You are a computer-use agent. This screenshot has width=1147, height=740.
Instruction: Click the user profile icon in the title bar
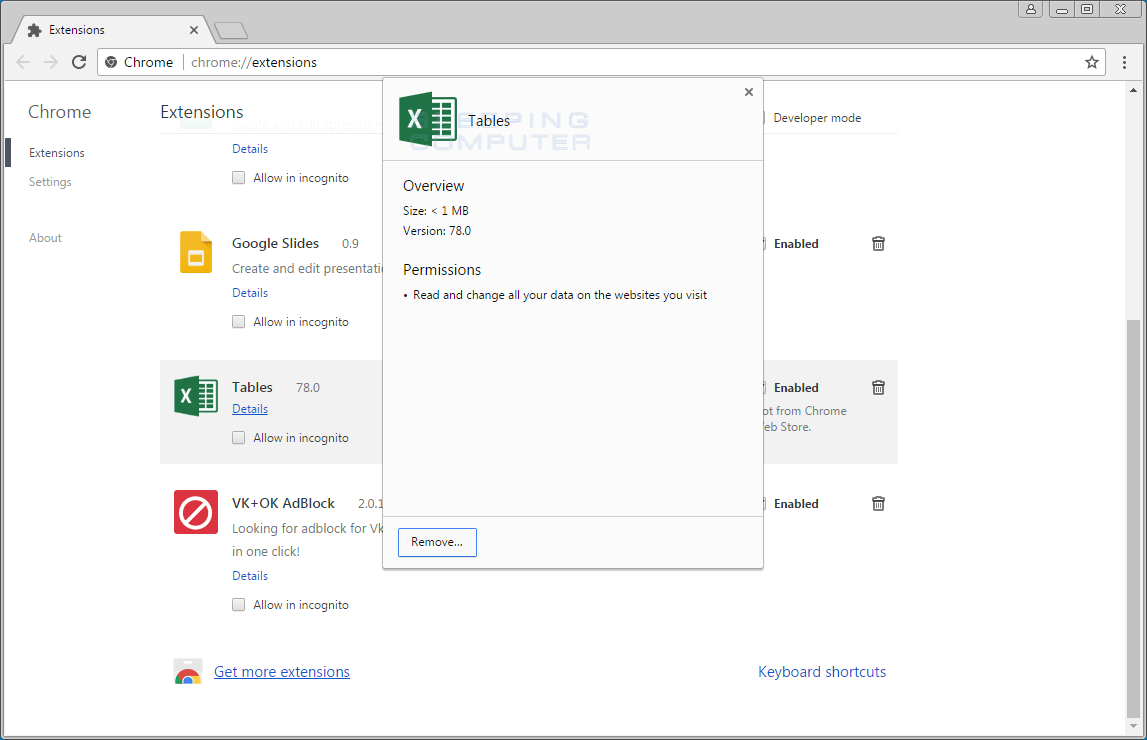(1031, 9)
